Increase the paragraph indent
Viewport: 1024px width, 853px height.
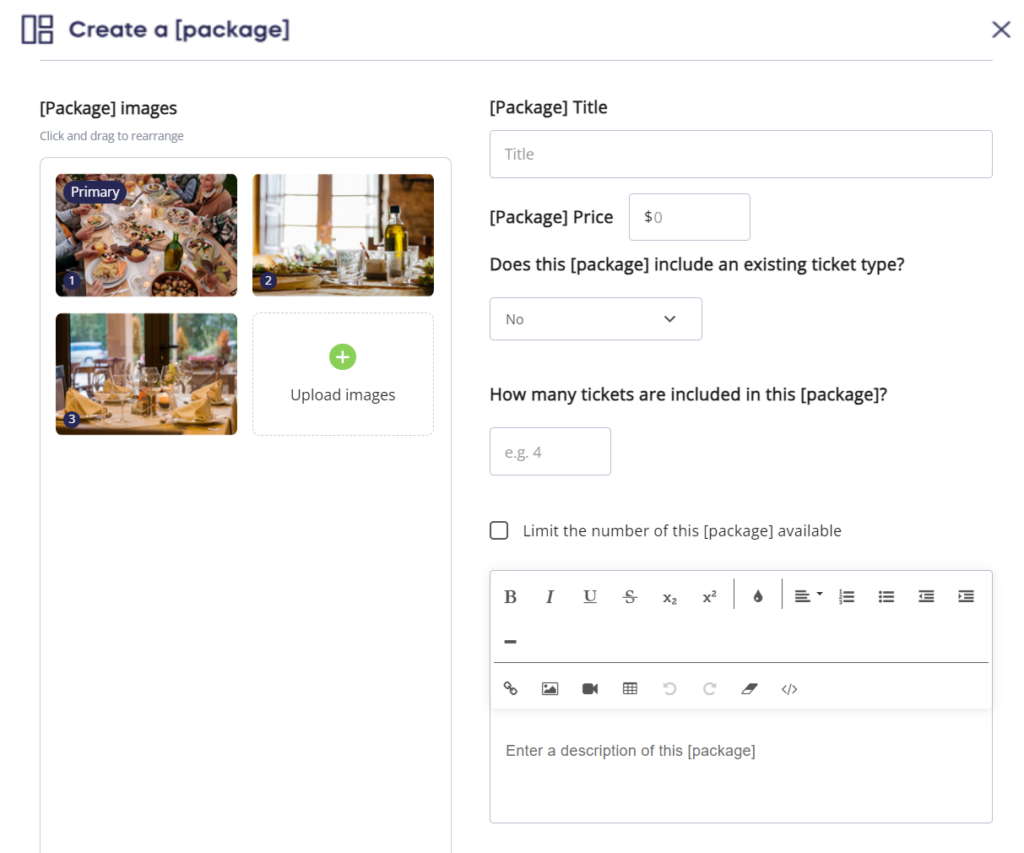click(x=966, y=596)
